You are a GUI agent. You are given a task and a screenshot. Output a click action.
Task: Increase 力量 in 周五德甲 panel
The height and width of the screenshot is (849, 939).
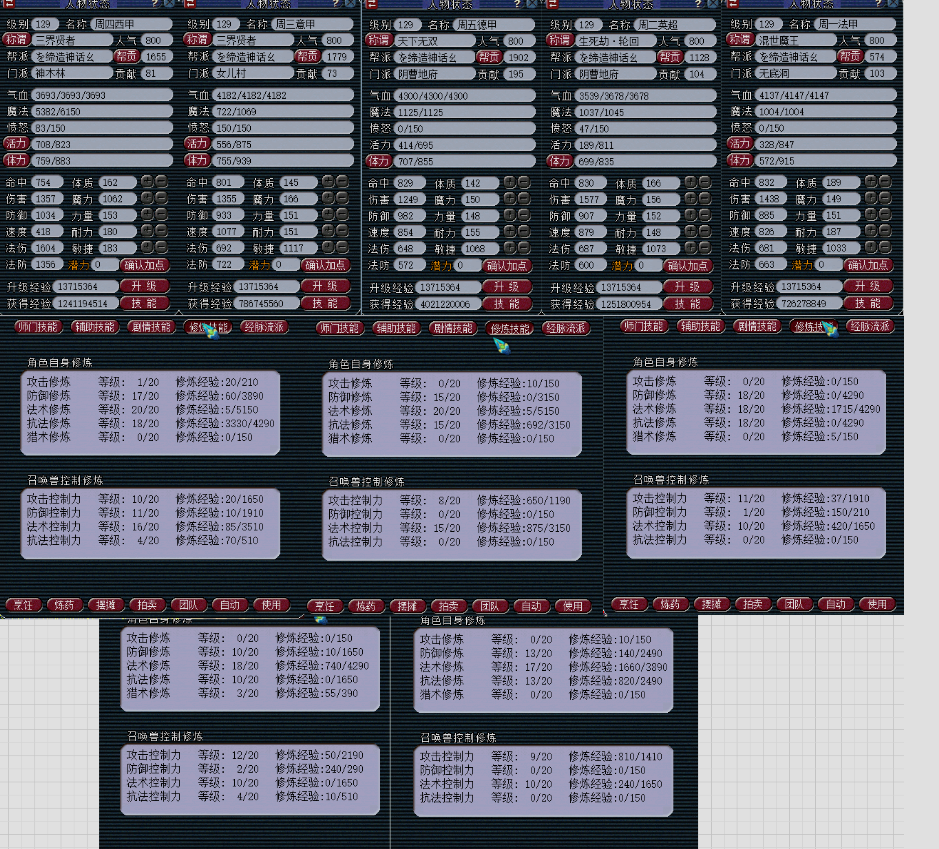tap(509, 216)
